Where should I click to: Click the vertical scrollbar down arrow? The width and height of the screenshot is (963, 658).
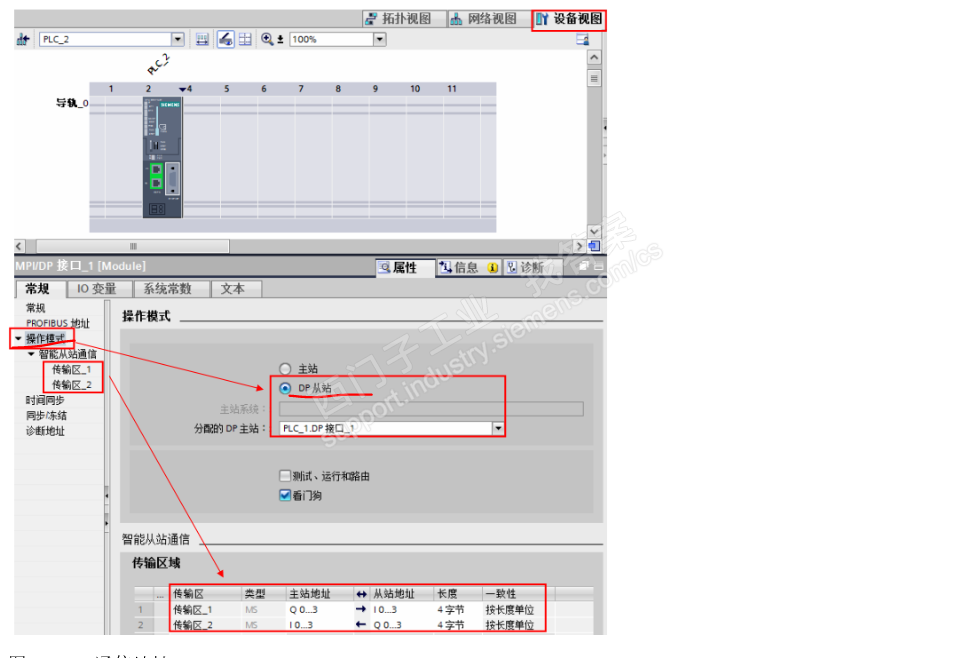pos(594,231)
